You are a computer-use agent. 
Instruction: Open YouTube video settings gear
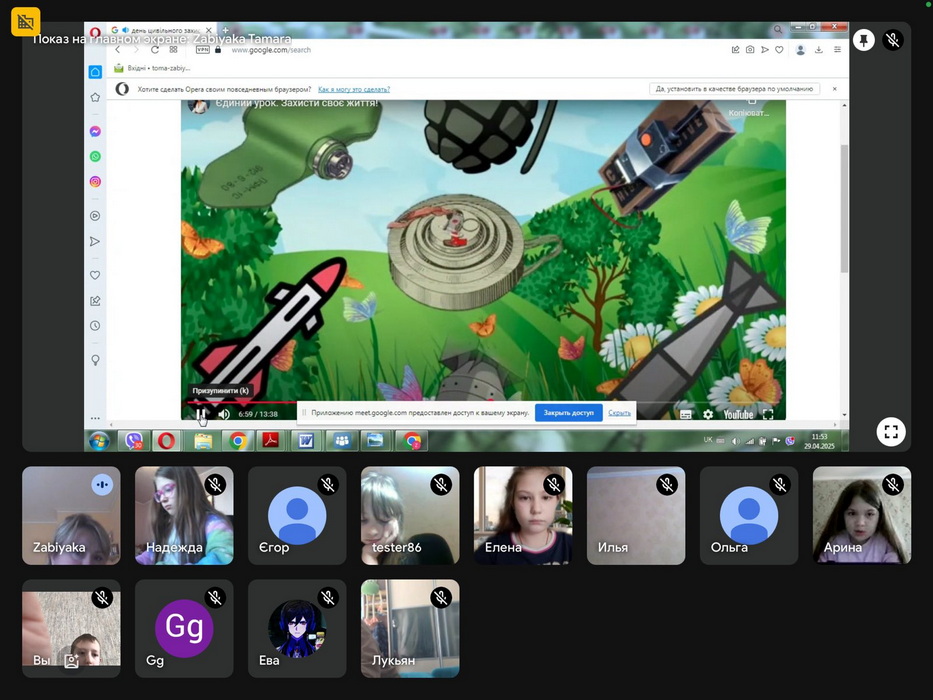pyautogui.click(x=708, y=414)
